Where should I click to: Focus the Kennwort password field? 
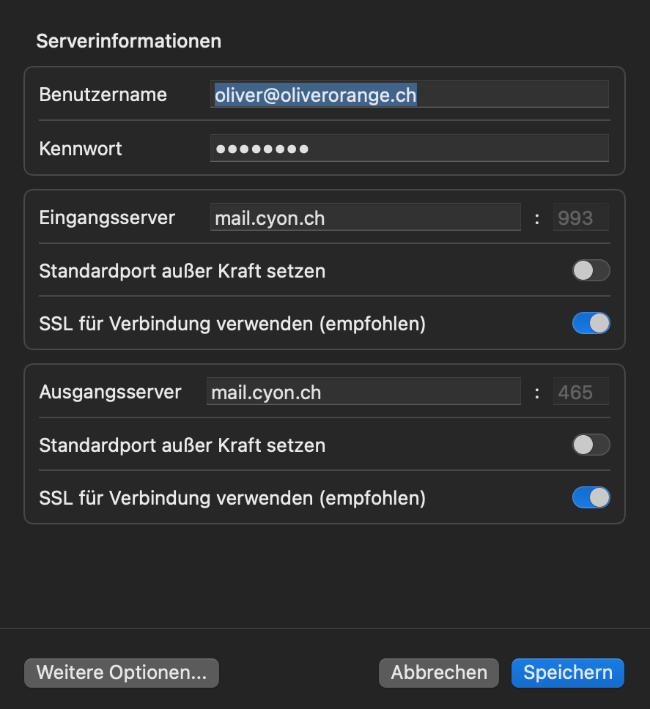coord(409,149)
